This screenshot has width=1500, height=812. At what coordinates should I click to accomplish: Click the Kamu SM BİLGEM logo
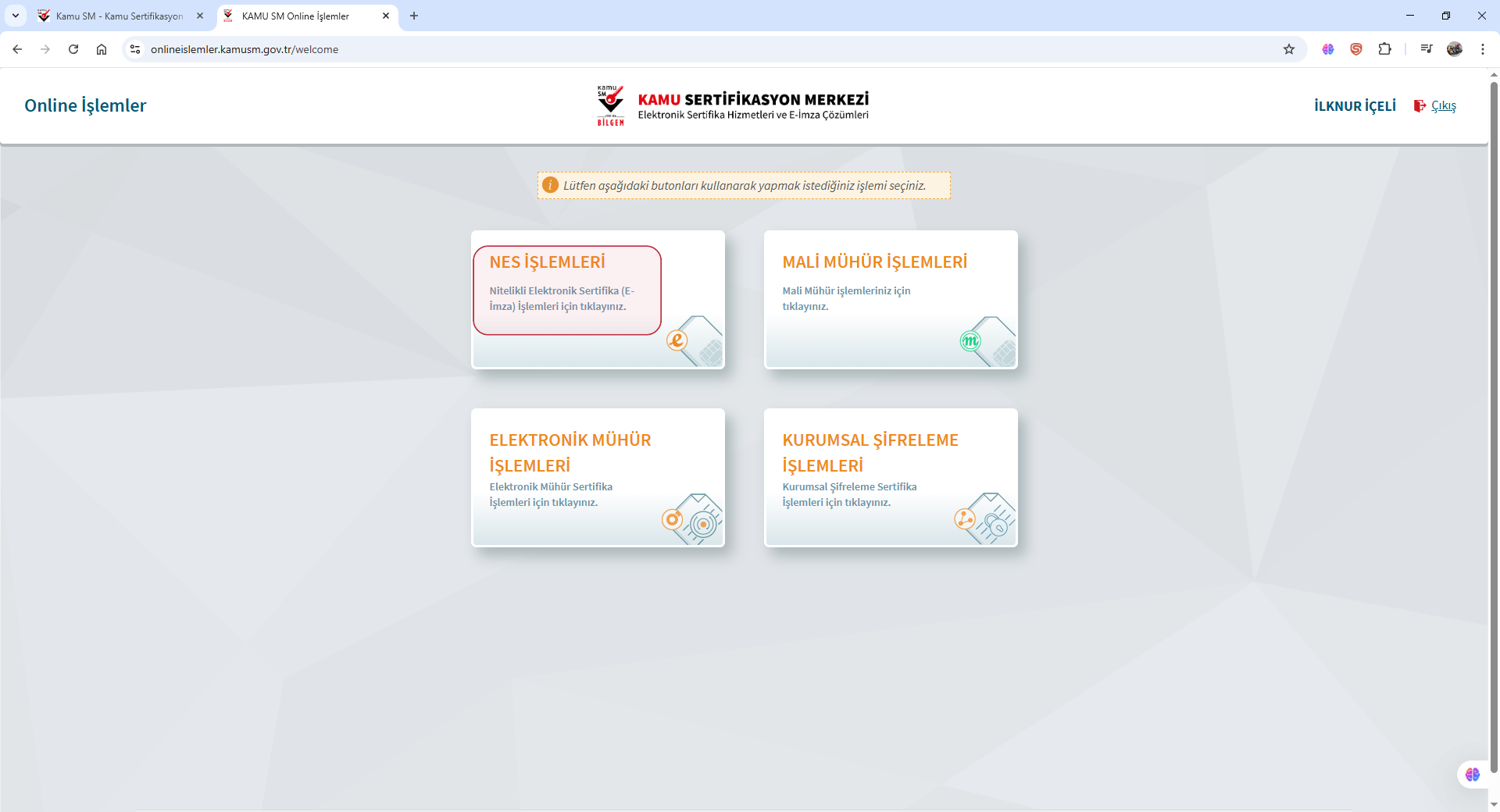point(610,105)
